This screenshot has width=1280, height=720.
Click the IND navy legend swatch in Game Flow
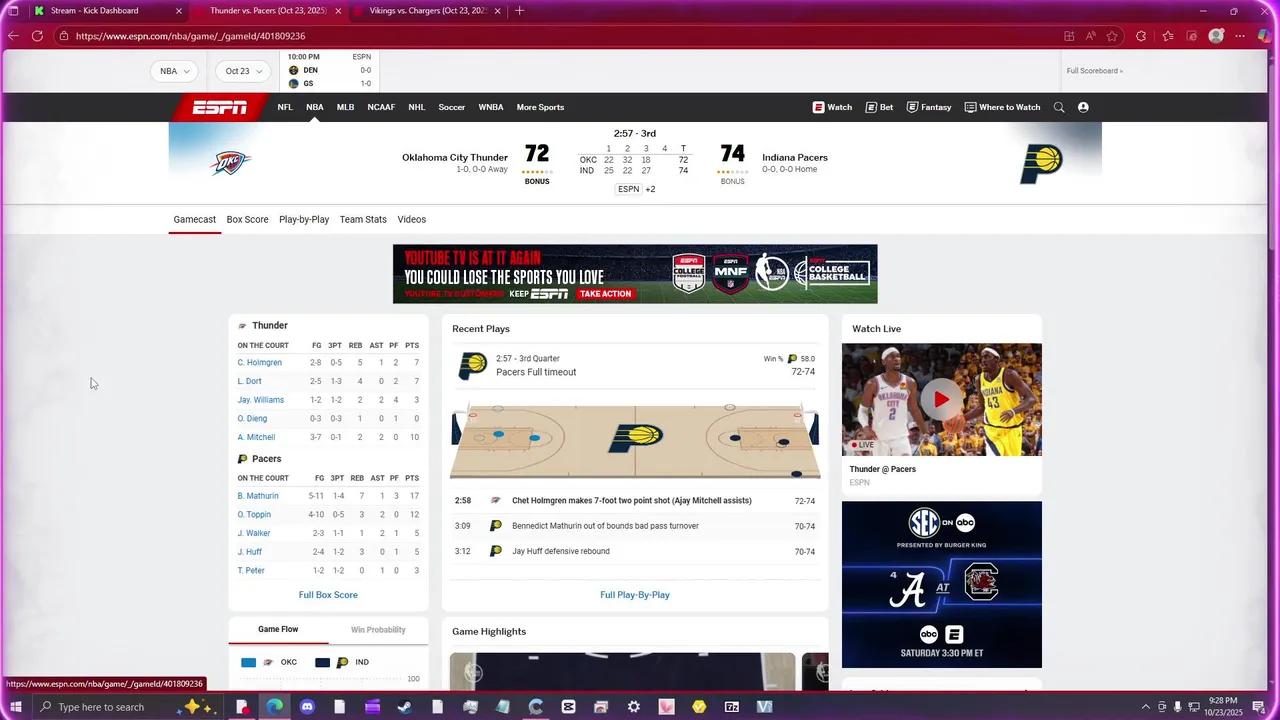(x=322, y=662)
